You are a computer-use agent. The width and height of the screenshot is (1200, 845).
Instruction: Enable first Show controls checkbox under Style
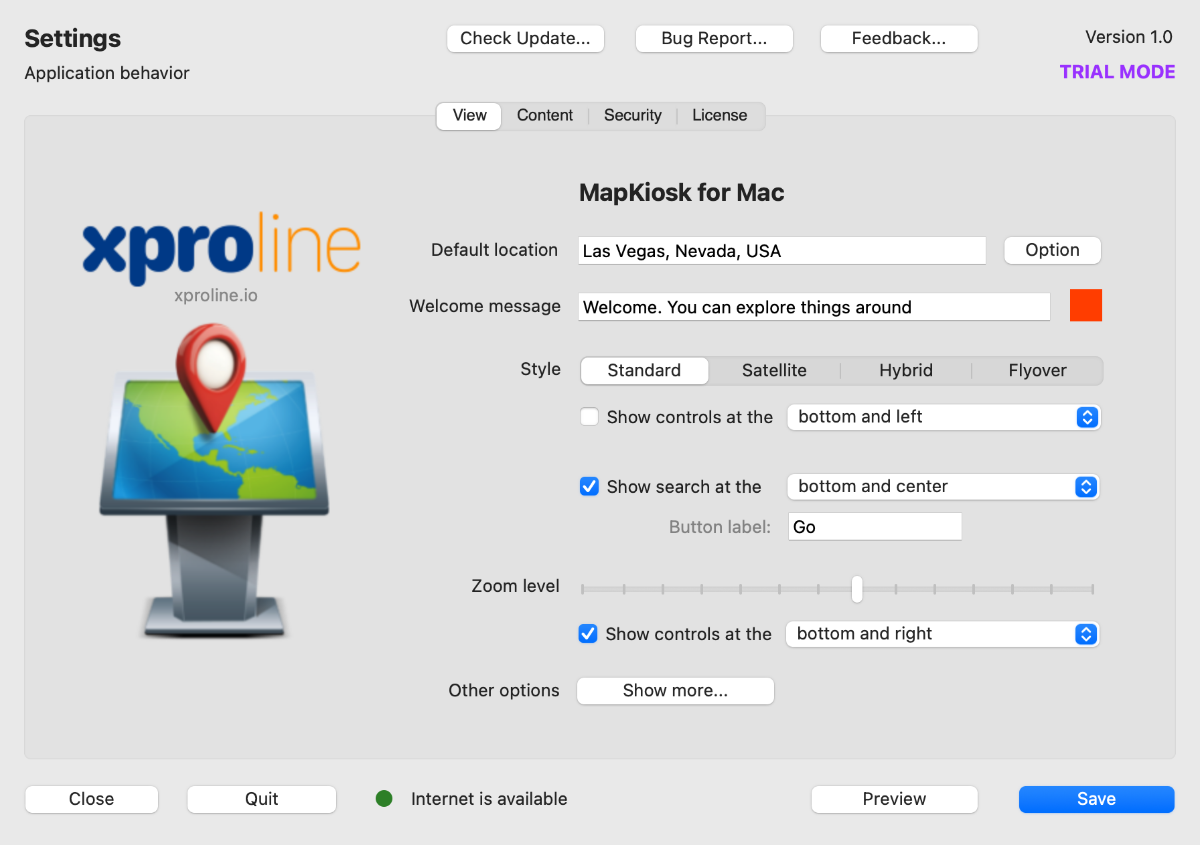coord(590,417)
